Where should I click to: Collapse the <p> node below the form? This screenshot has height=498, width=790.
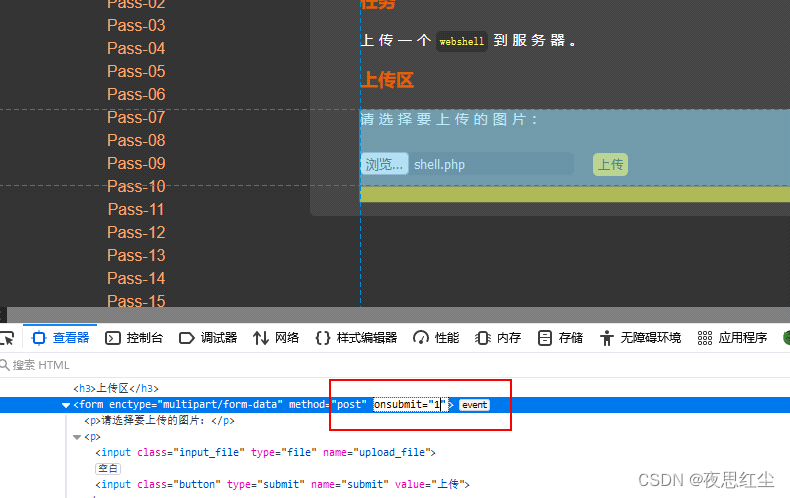(77, 437)
